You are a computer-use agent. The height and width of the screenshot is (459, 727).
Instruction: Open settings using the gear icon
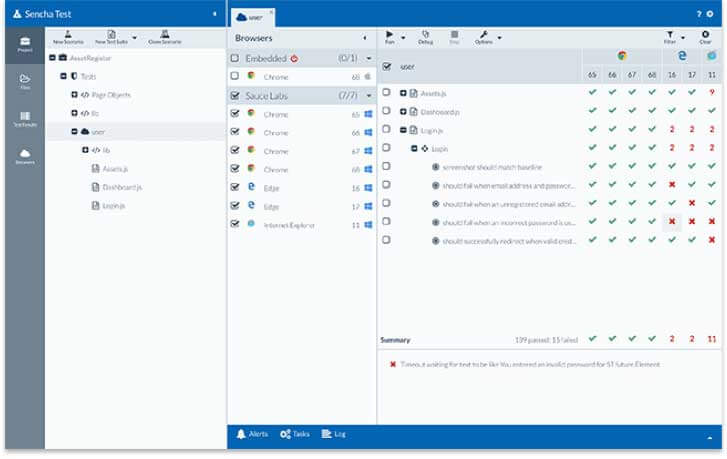[x=710, y=14]
